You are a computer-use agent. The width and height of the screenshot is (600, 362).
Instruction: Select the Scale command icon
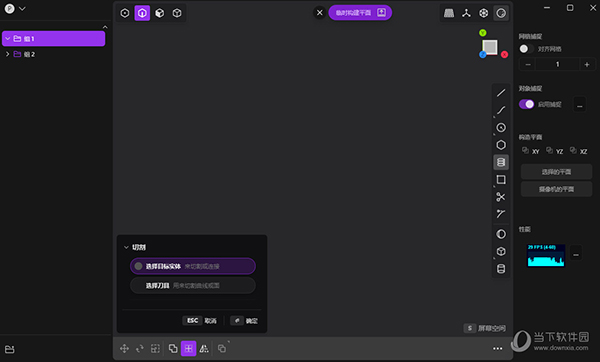tap(155, 349)
